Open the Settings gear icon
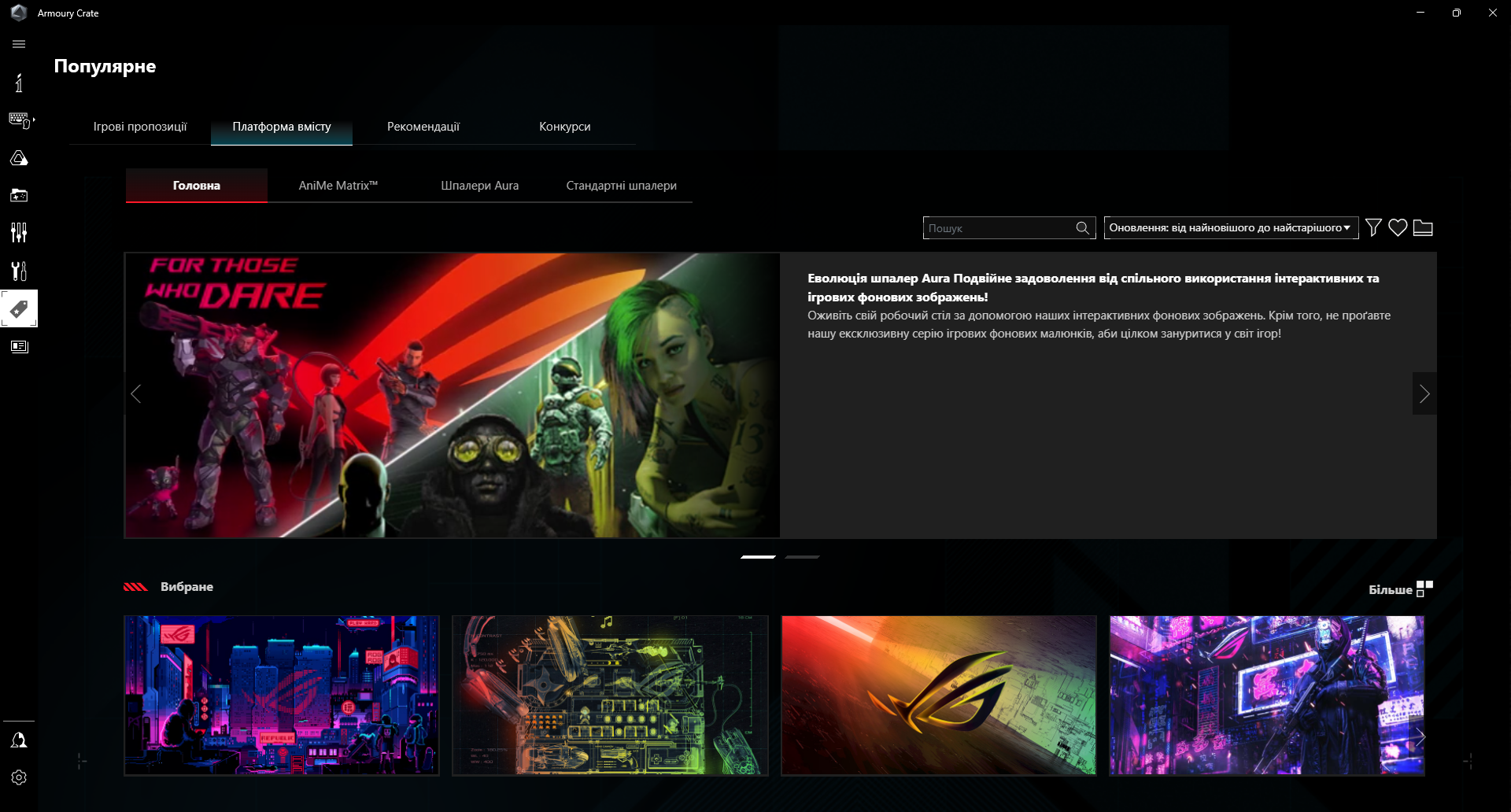 point(19,777)
